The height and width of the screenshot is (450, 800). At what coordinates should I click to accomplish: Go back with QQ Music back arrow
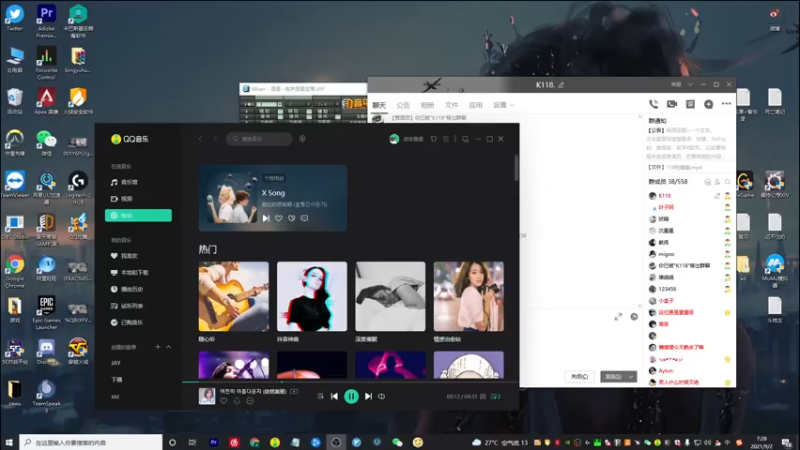tap(201, 139)
